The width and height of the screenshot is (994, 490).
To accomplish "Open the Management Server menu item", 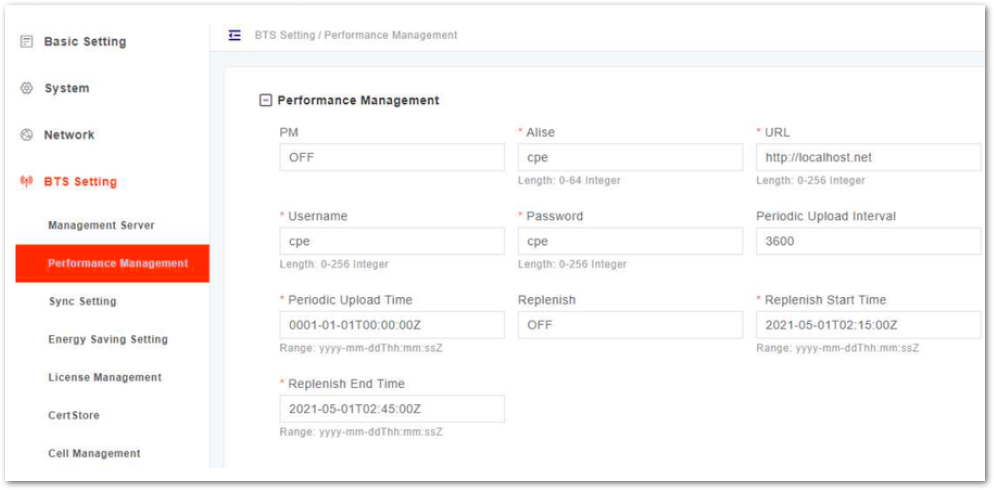I will tap(101, 225).
